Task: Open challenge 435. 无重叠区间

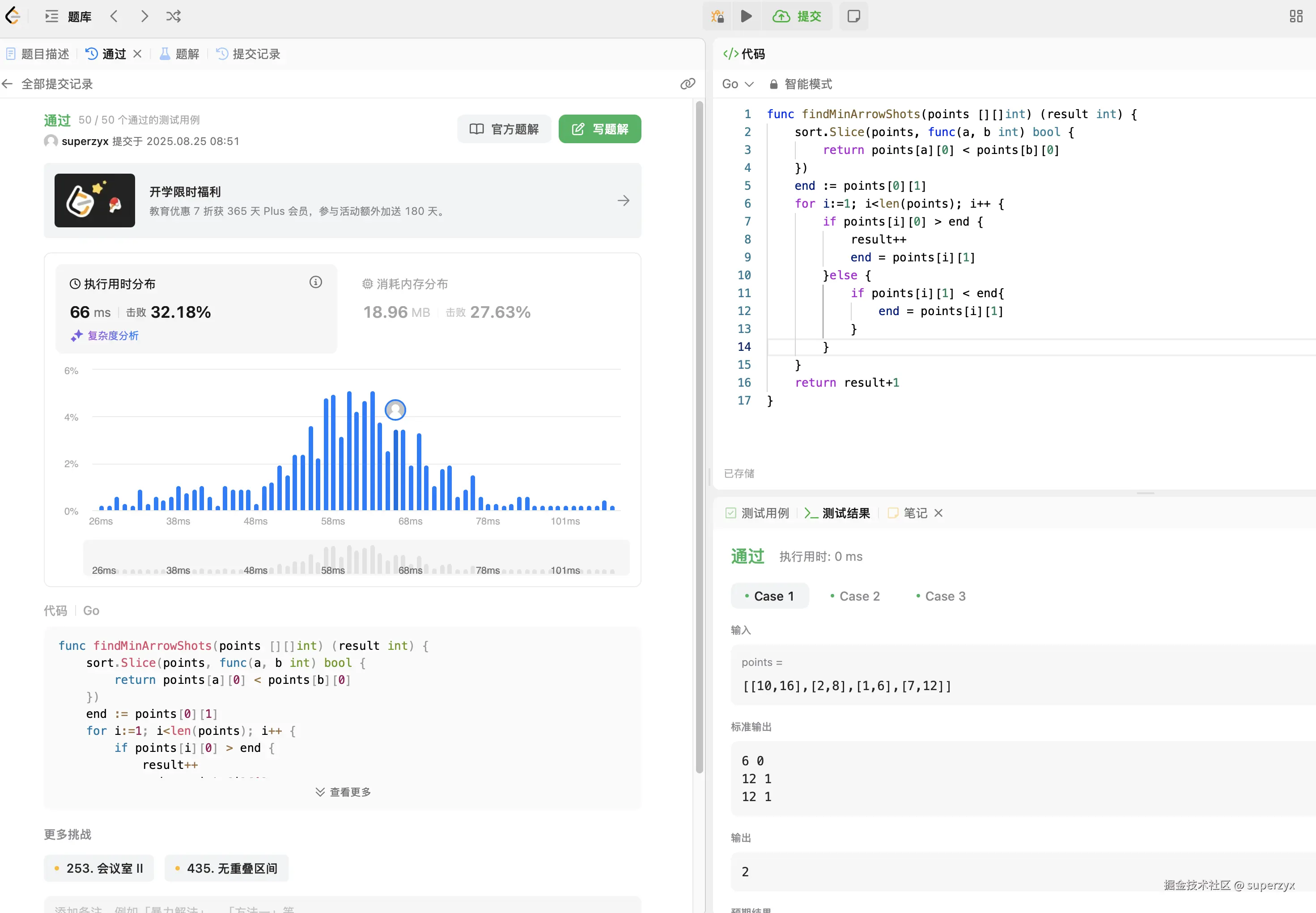Action: point(226,868)
